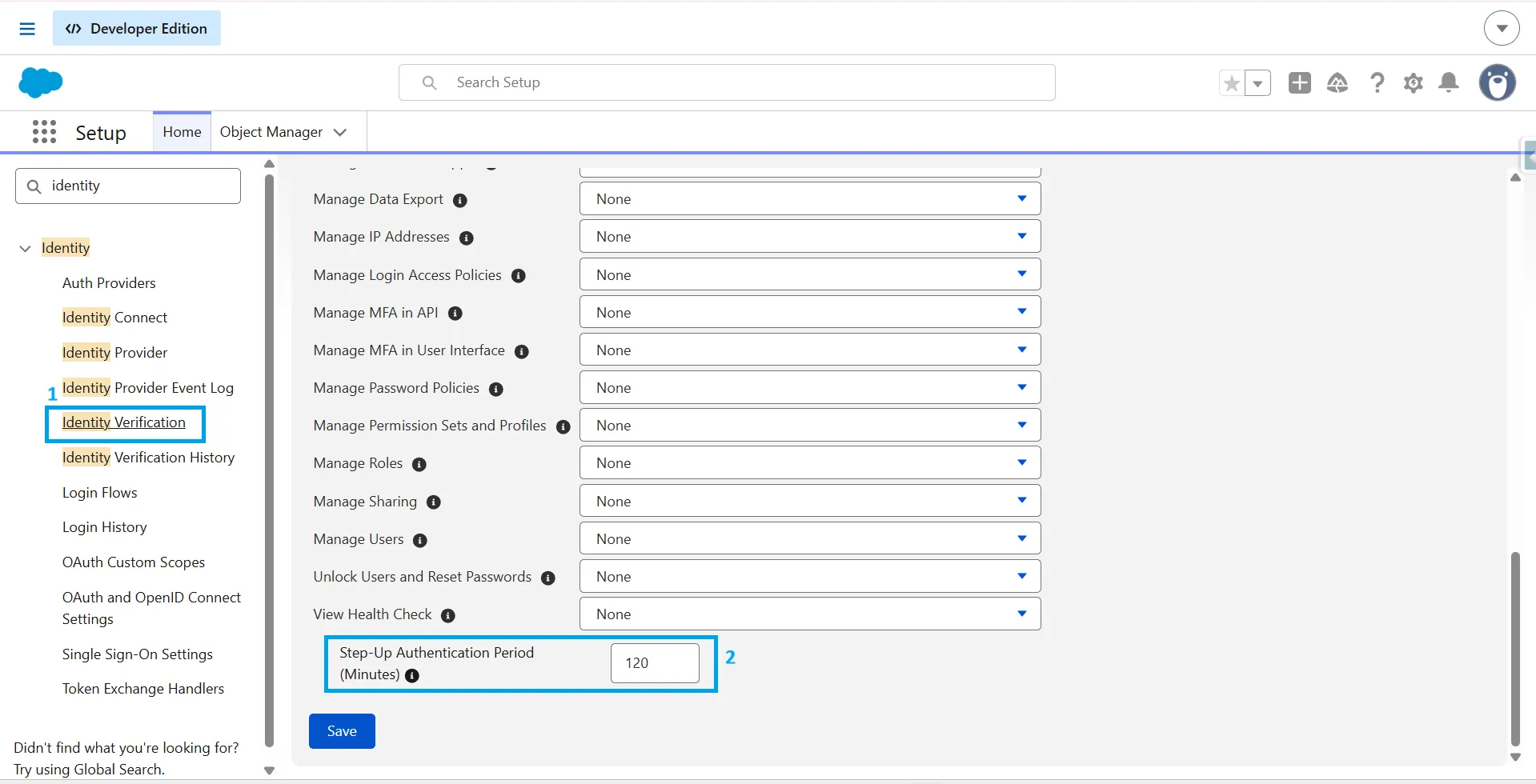Open the Manage MFA in User Interface dropdown

point(810,350)
